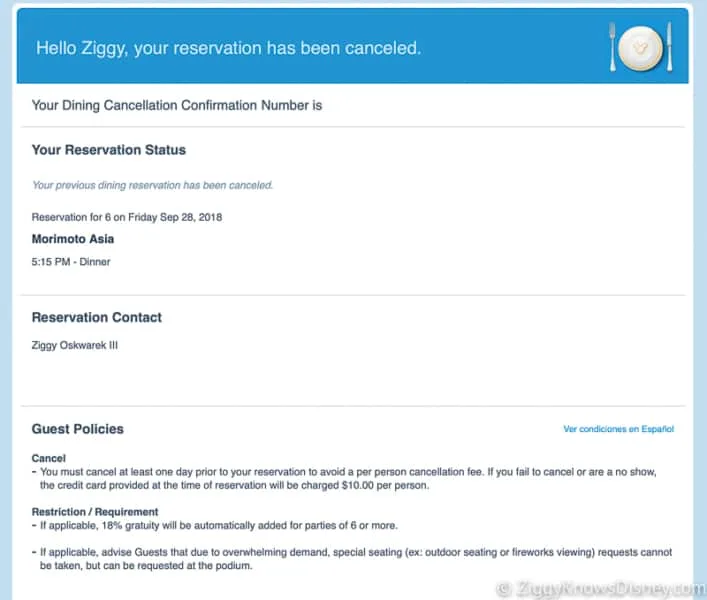Select contact name Ziggy Oskwarek III
Screen dimensions: 707x600
pyautogui.click(x=74, y=345)
